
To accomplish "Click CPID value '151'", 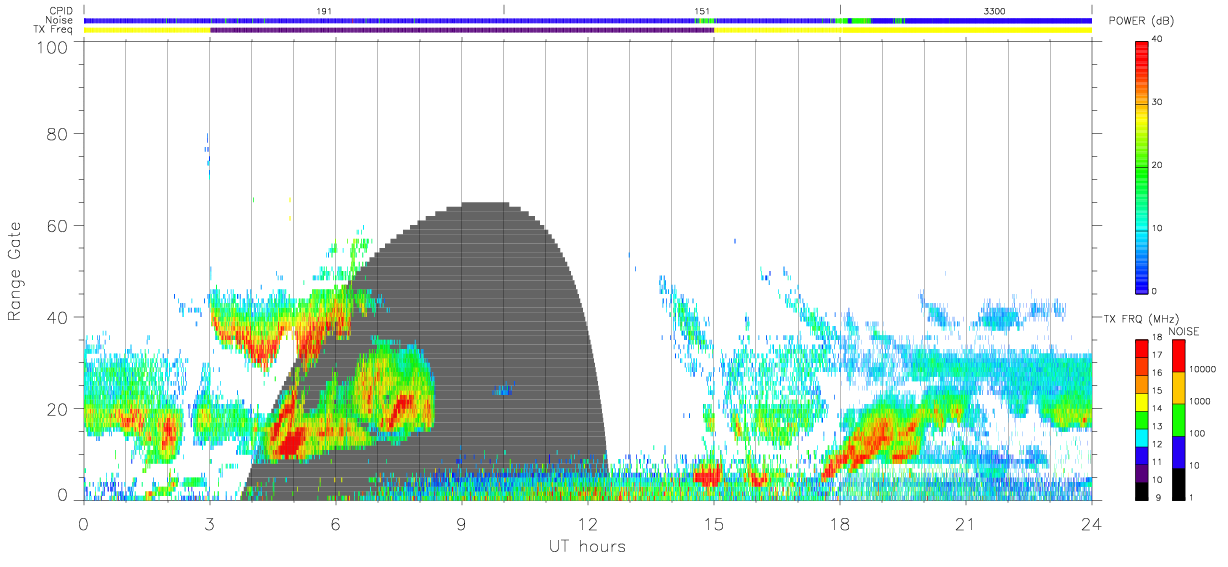I will [x=702, y=10].
